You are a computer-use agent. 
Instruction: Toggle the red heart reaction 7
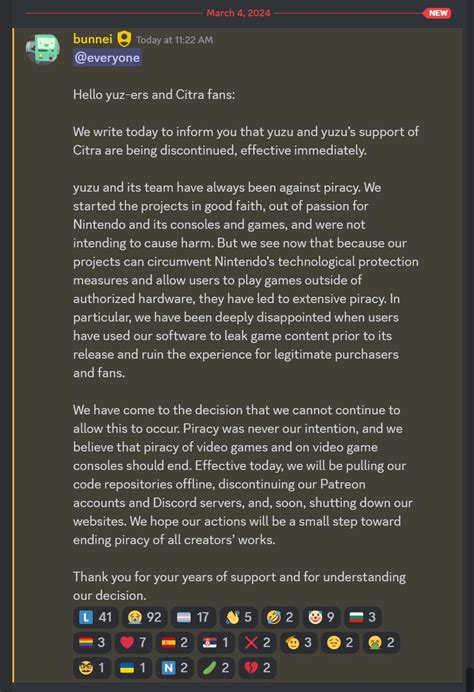[133, 642]
